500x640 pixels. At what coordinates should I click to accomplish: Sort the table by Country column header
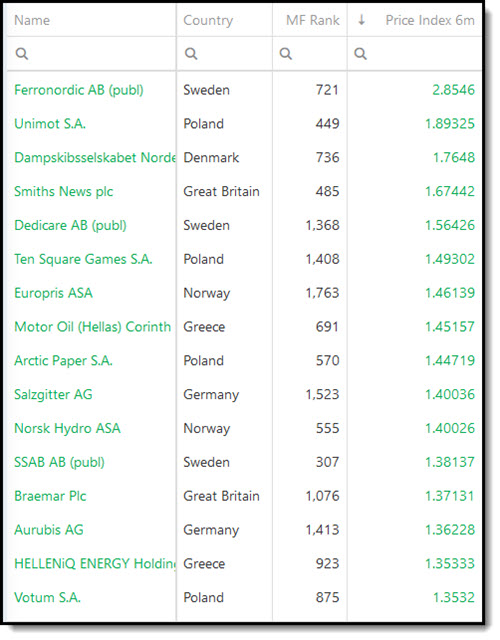(x=208, y=20)
